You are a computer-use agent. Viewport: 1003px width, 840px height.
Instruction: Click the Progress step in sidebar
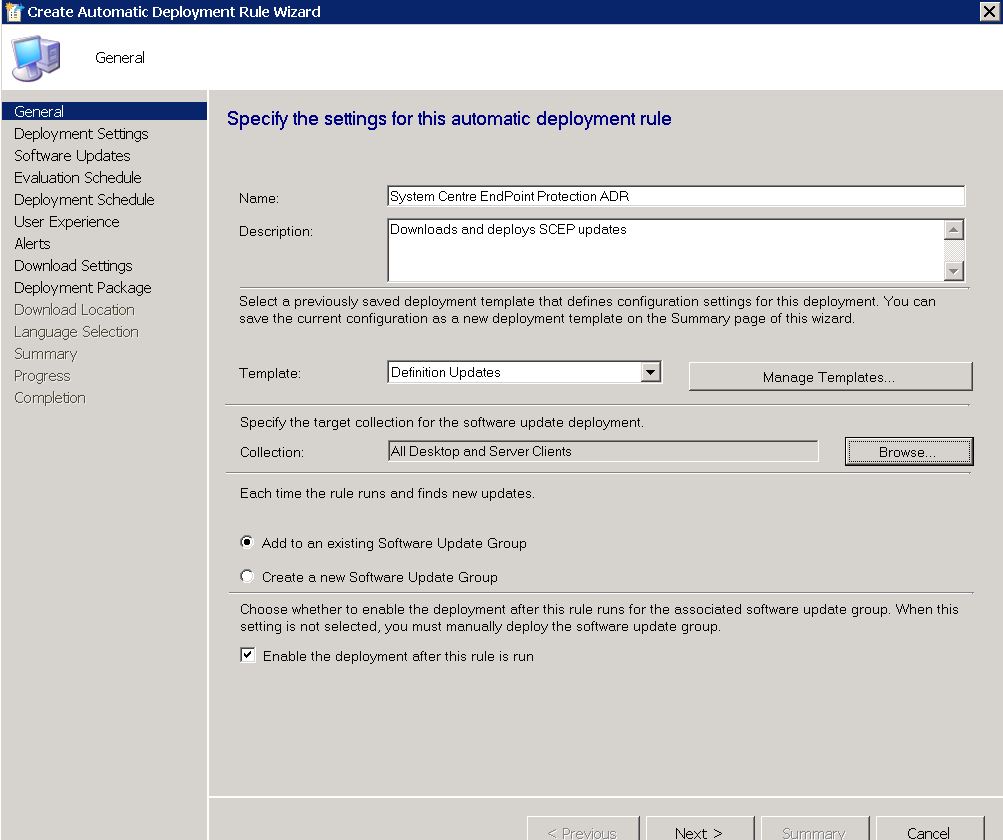pyautogui.click(x=42, y=376)
